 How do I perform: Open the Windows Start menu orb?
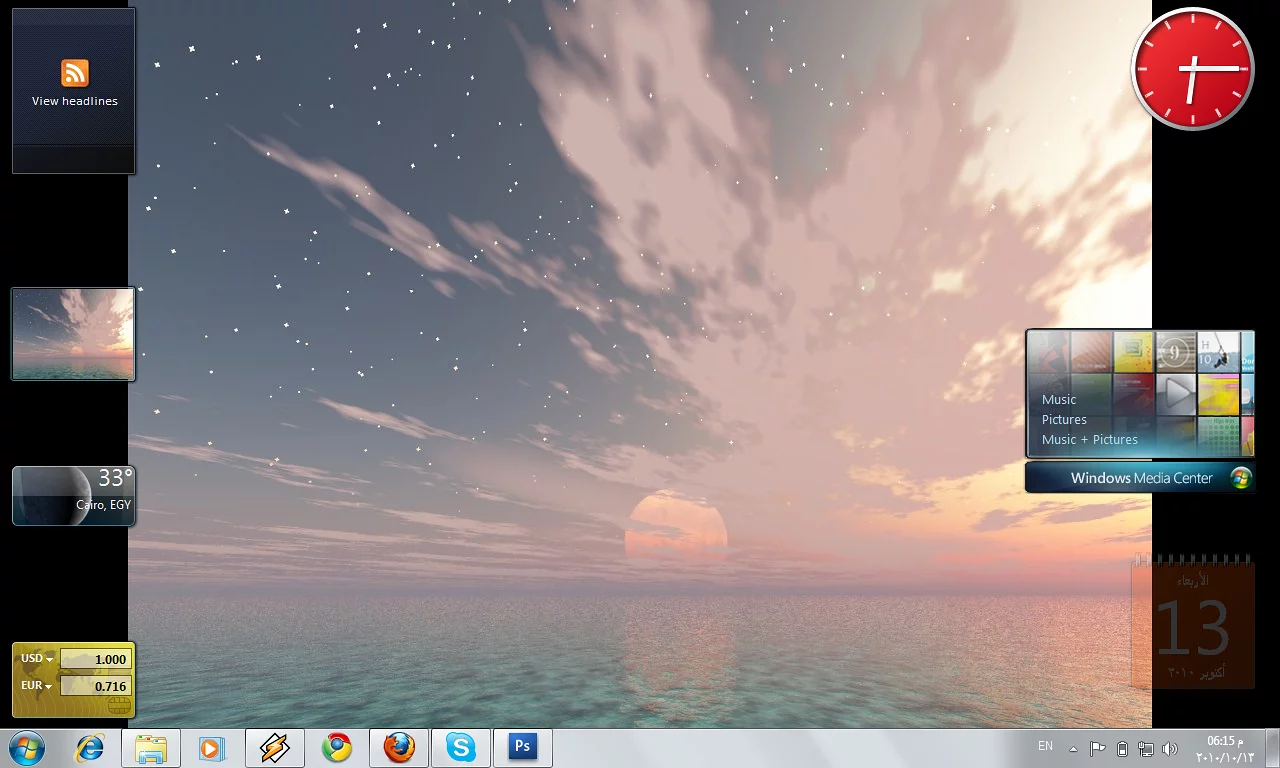27,748
